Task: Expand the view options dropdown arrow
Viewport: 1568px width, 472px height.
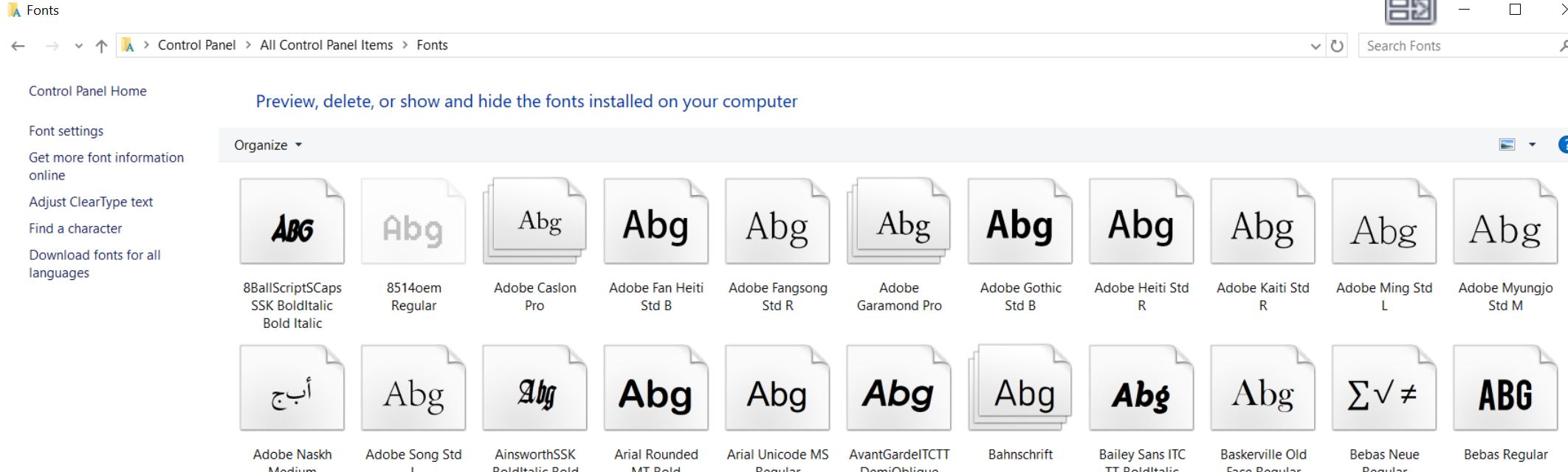Action: click(x=1532, y=145)
